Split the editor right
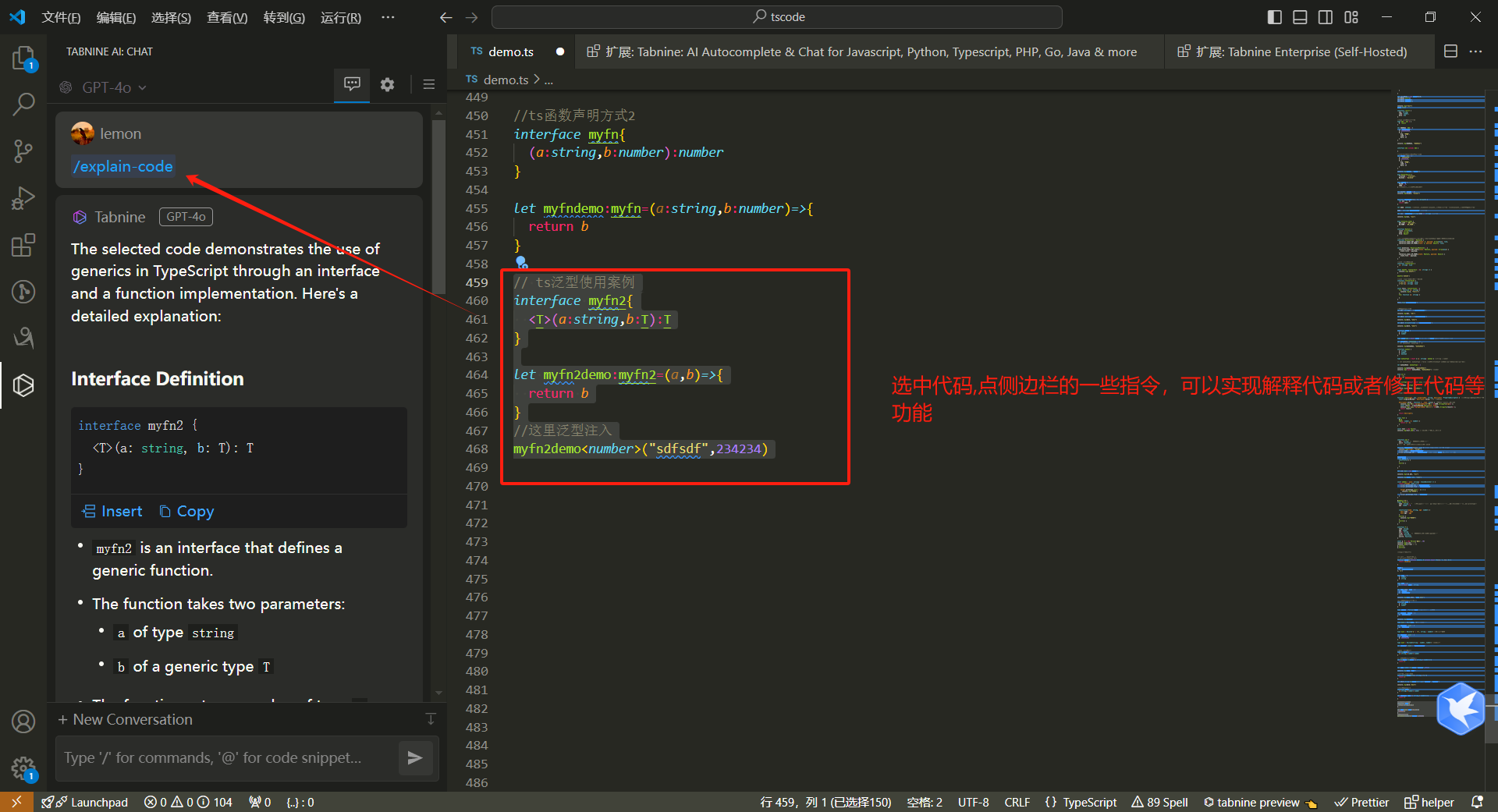Screen dimensions: 1498x812 (1450, 51)
